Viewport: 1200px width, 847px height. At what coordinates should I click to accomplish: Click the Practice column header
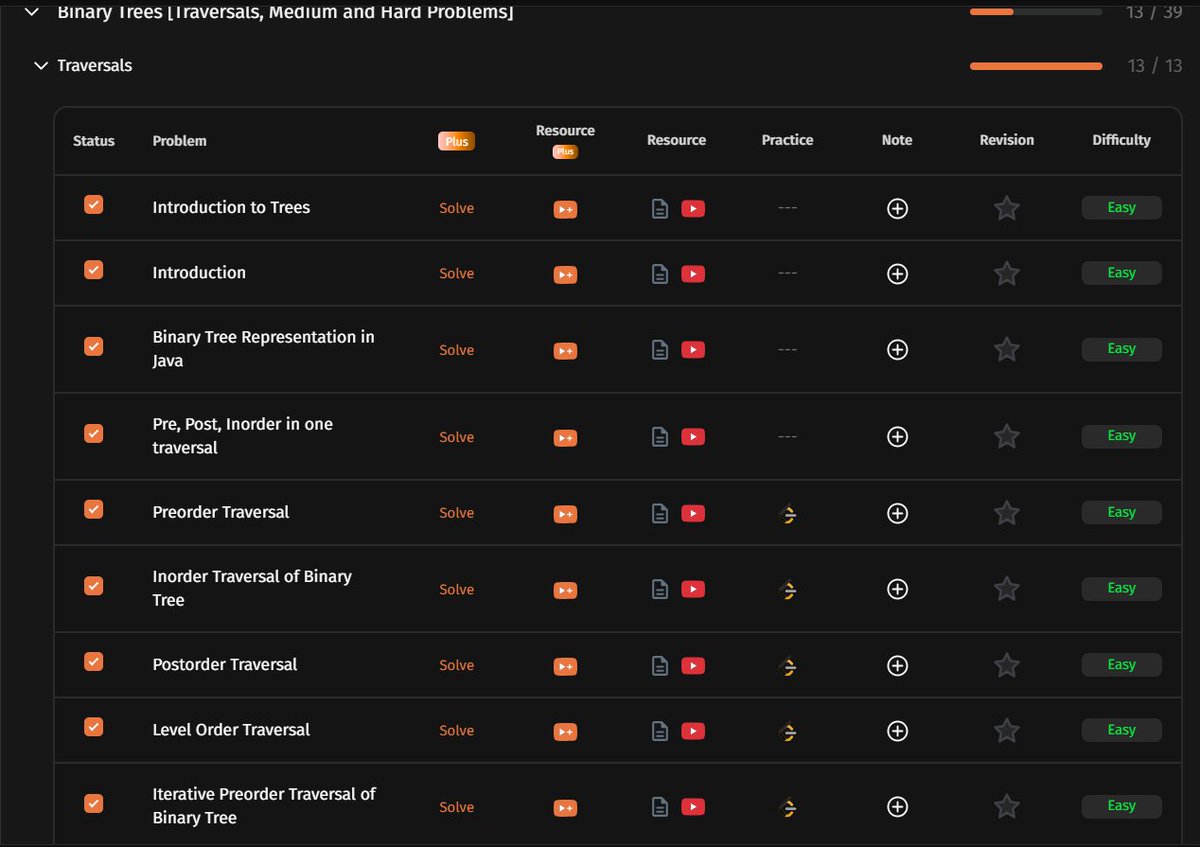pos(787,140)
